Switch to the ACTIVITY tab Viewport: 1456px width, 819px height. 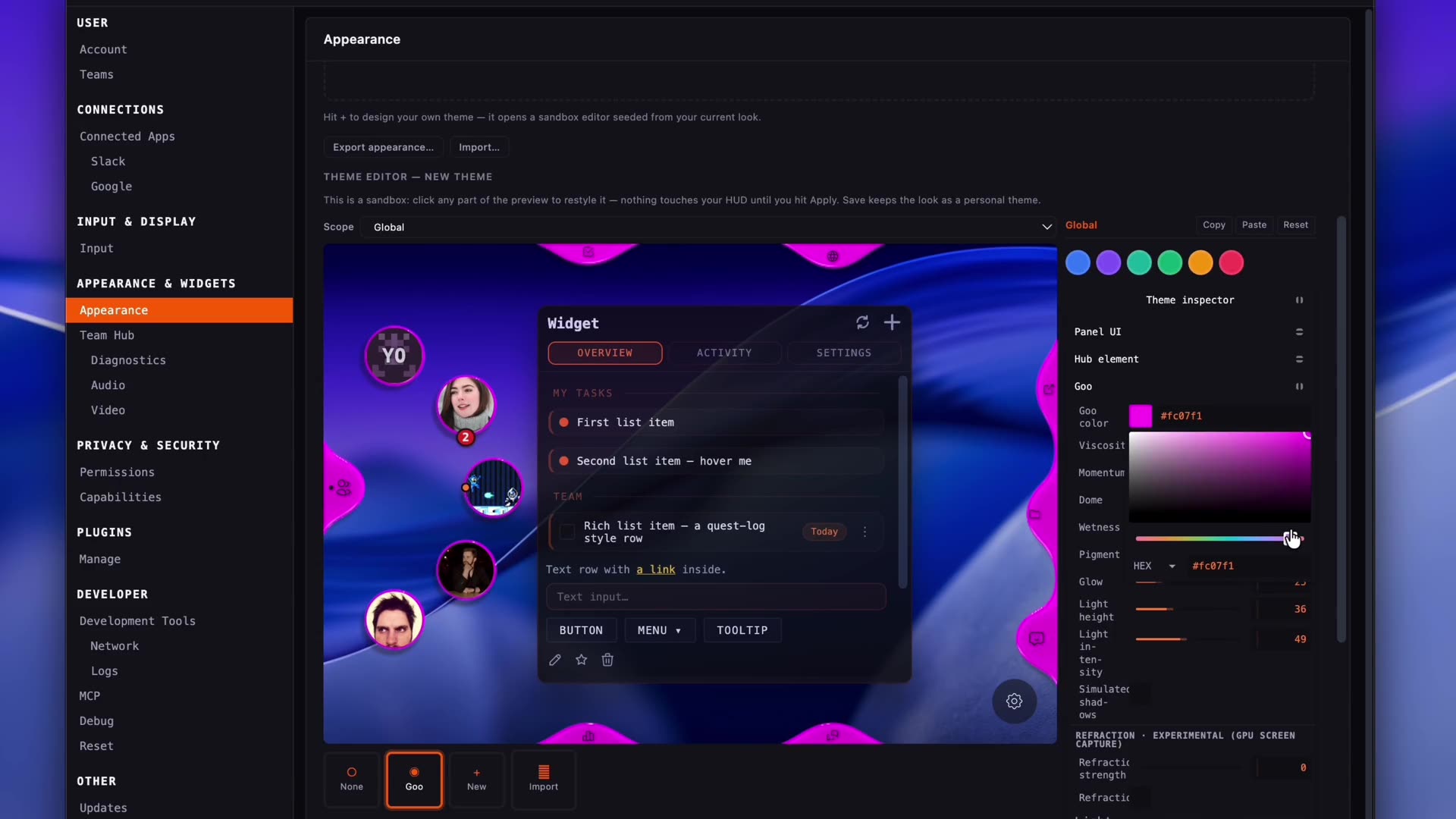click(724, 353)
